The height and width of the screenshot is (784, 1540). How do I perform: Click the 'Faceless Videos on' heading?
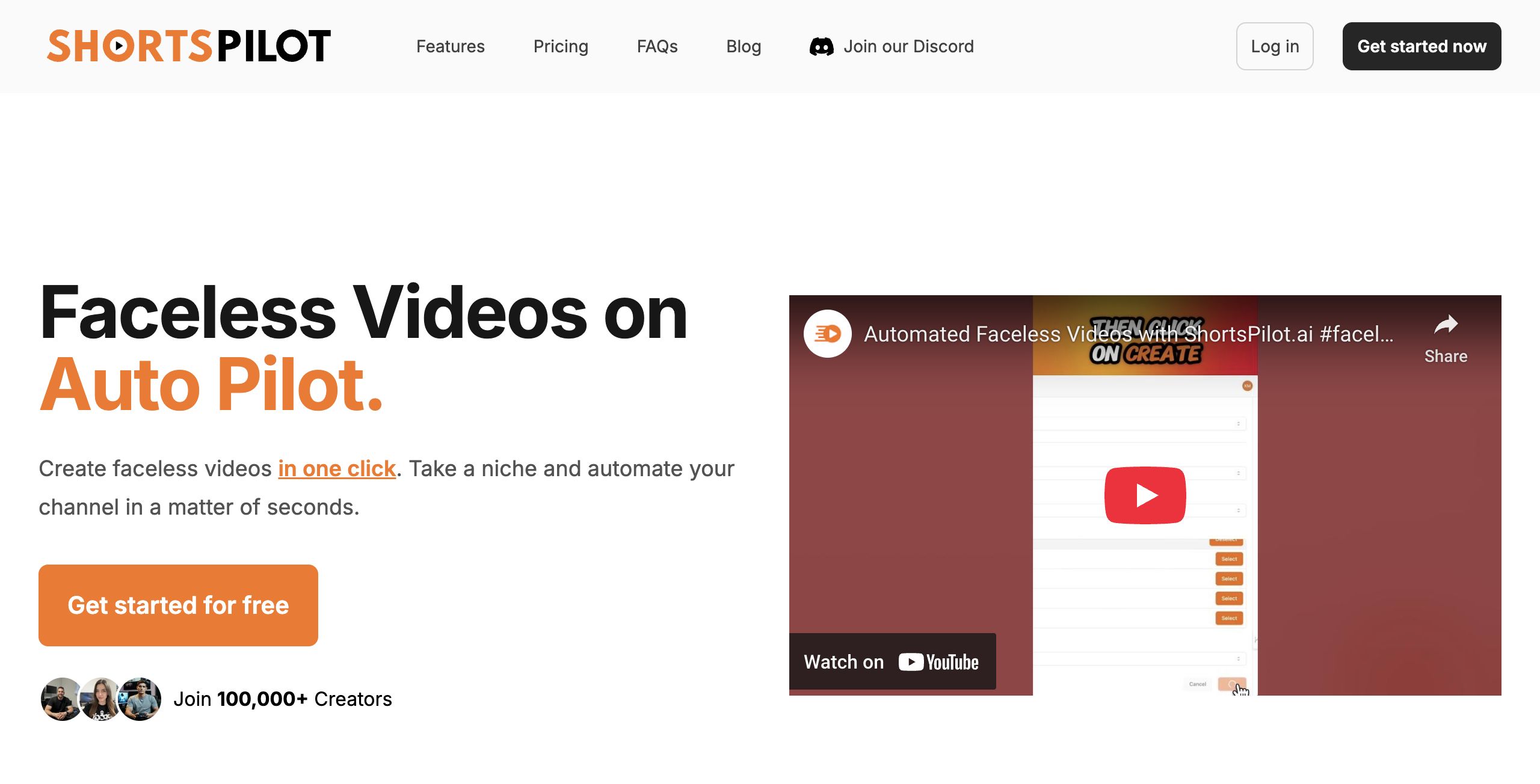363,312
